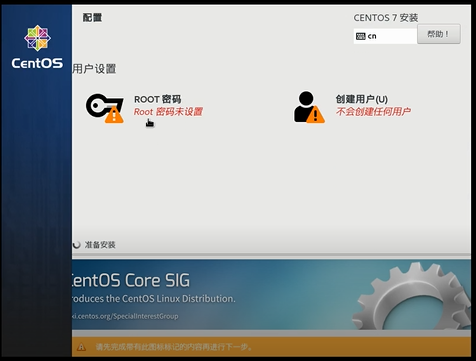Click the 用户设置 section heading
Viewport: 476px width, 361px height.
coord(94,69)
